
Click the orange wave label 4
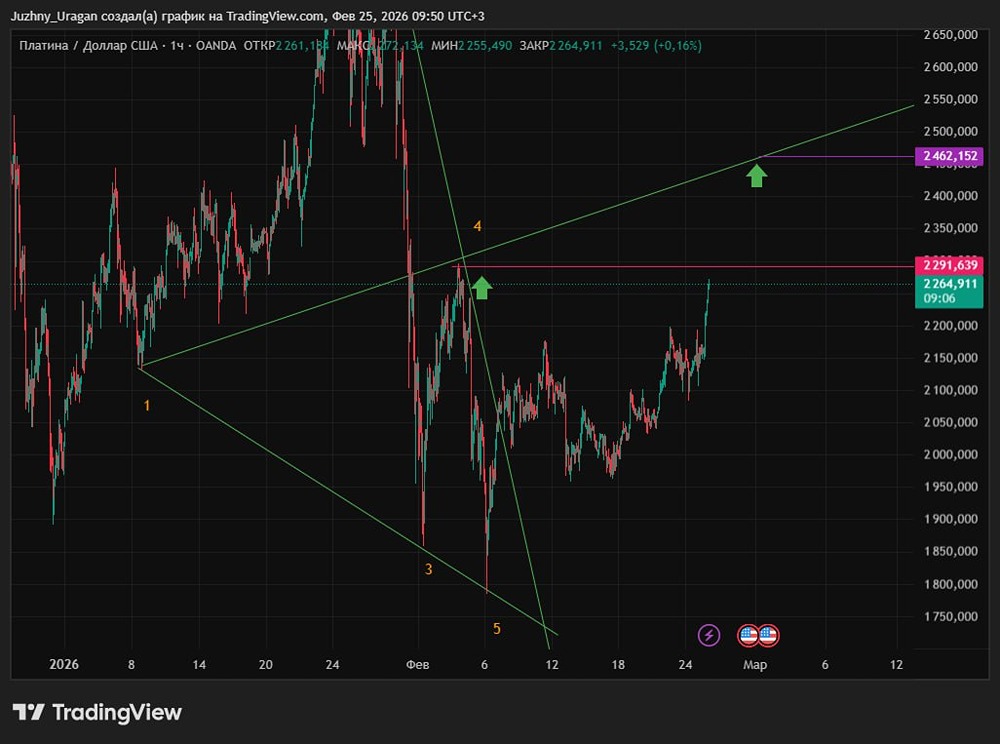pos(477,226)
